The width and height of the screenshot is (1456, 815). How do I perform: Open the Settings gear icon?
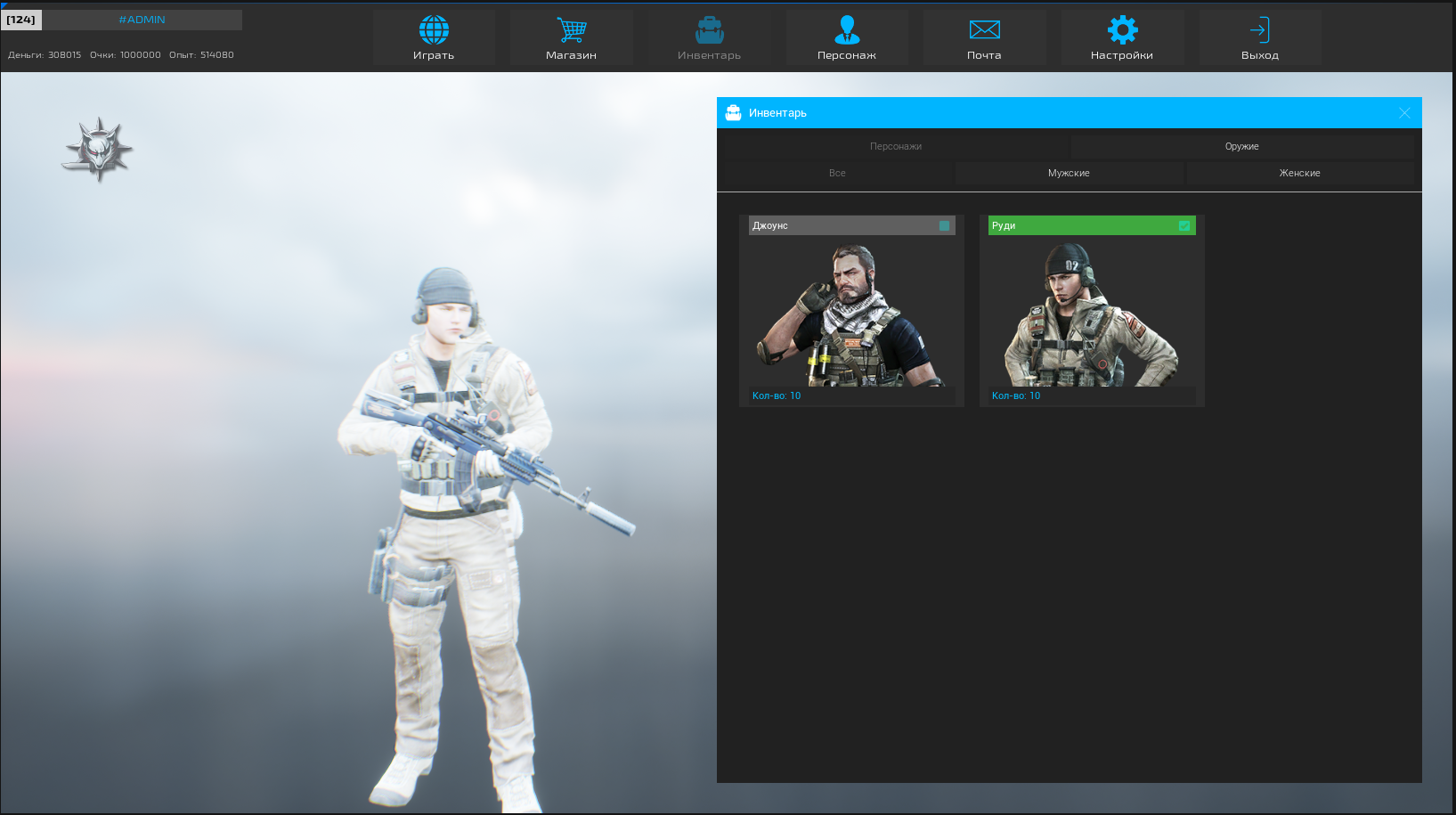(x=1123, y=30)
